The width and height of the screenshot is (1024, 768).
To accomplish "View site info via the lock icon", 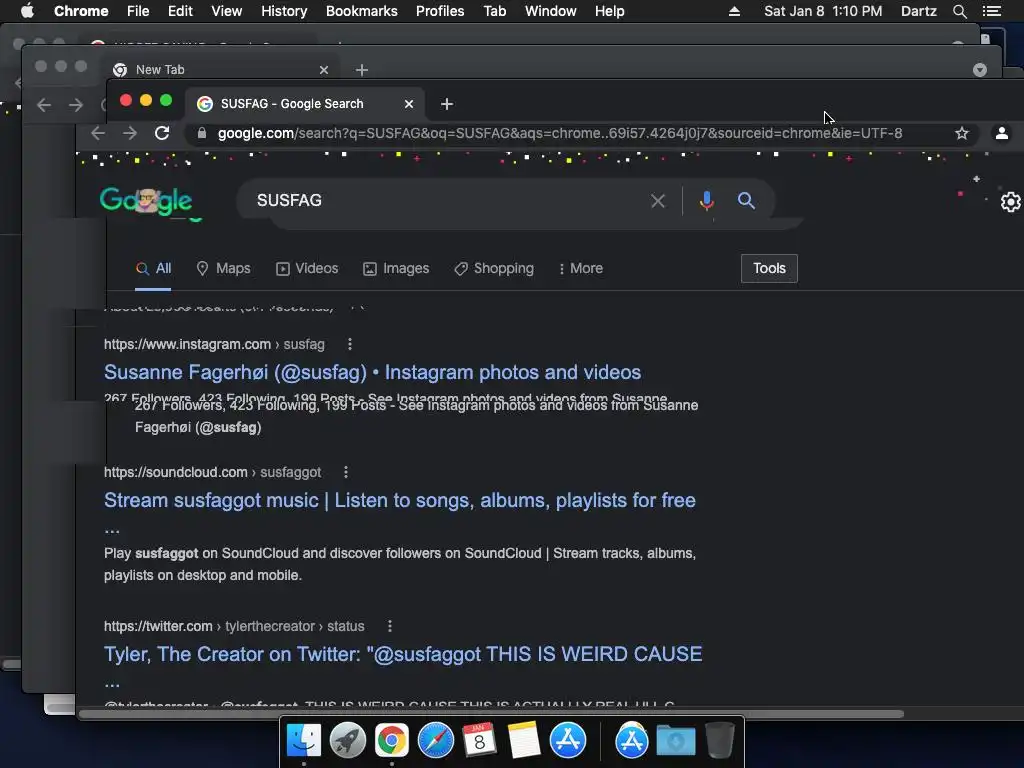I will pos(202,133).
